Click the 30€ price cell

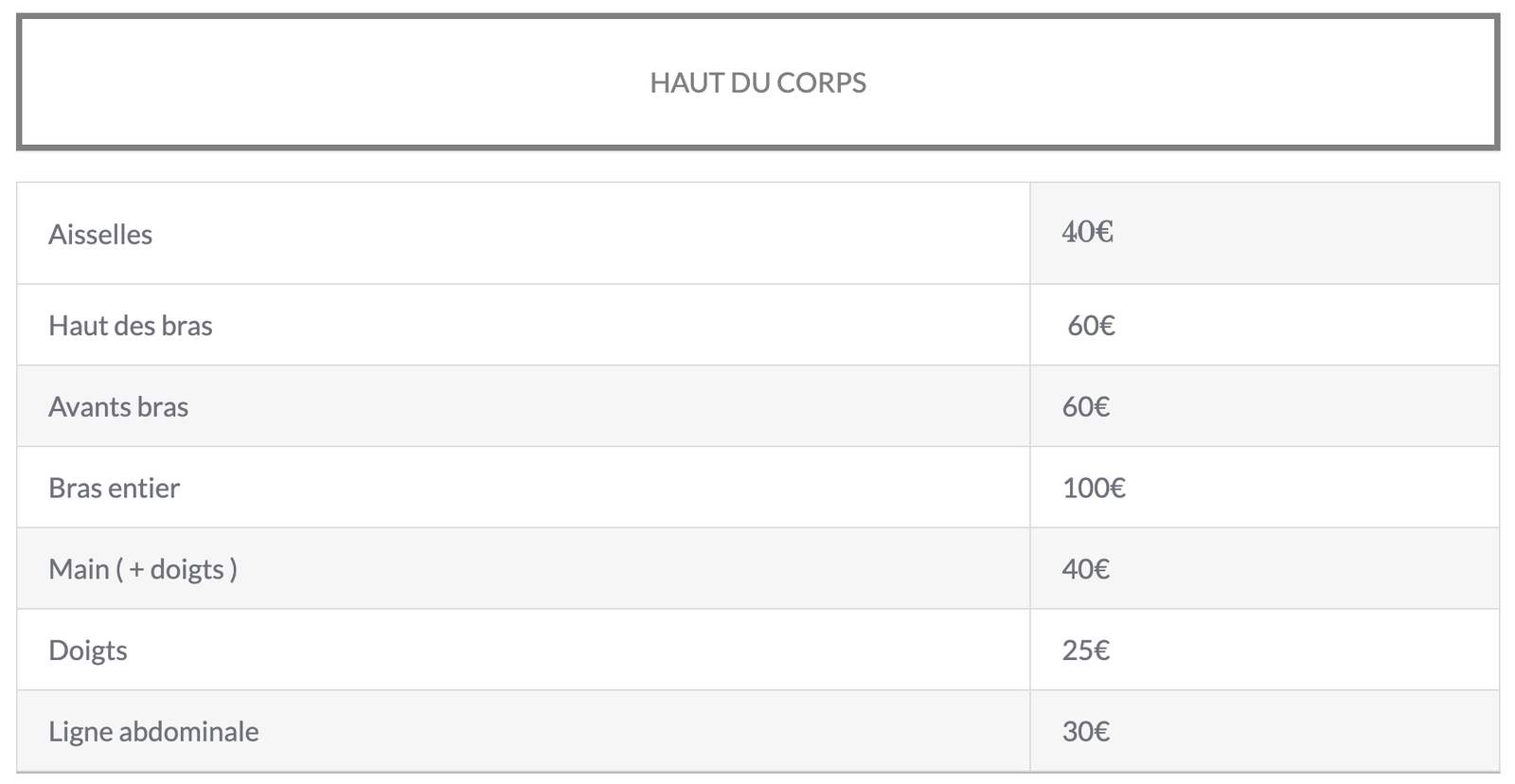[1086, 731]
